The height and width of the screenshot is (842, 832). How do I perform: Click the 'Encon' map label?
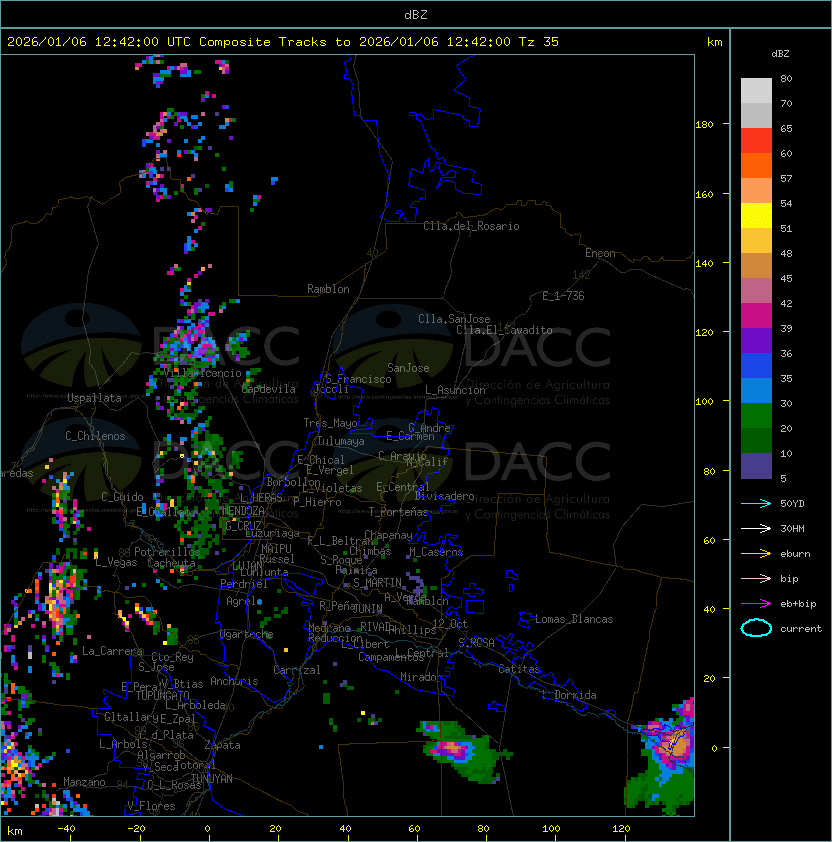[600, 253]
